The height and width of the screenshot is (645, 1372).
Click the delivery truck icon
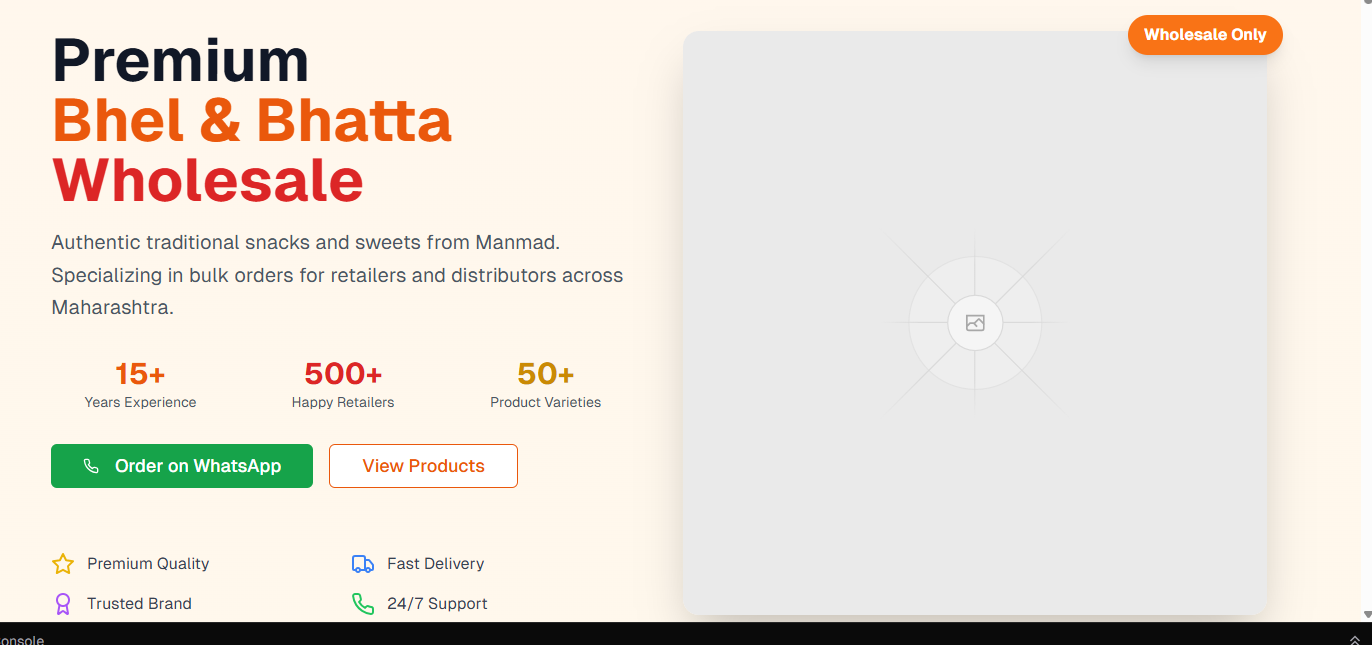click(363, 564)
